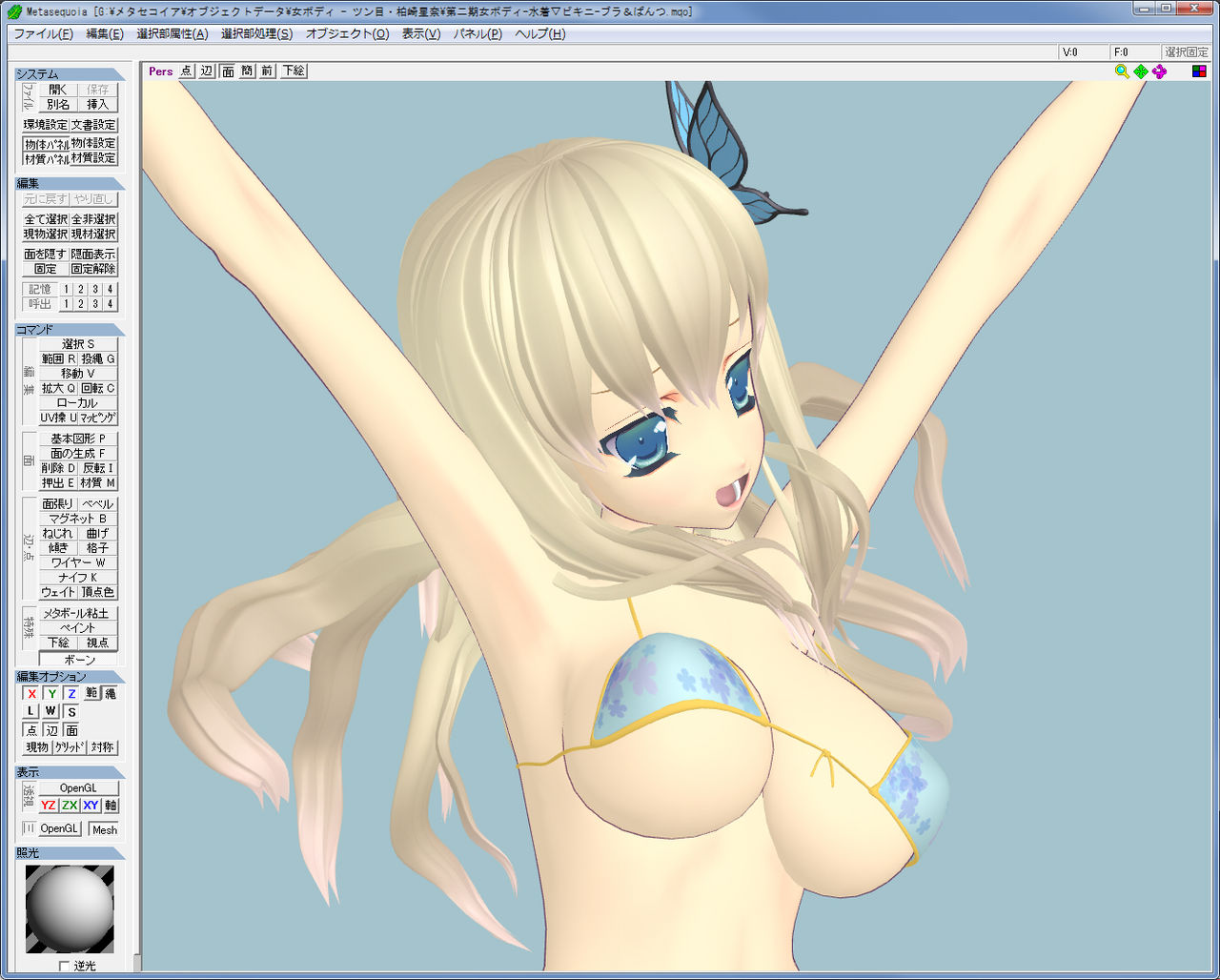Image resolution: width=1220 pixels, height=980 pixels.
Task: Toggle the X axis edit option
Action: pos(31,694)
